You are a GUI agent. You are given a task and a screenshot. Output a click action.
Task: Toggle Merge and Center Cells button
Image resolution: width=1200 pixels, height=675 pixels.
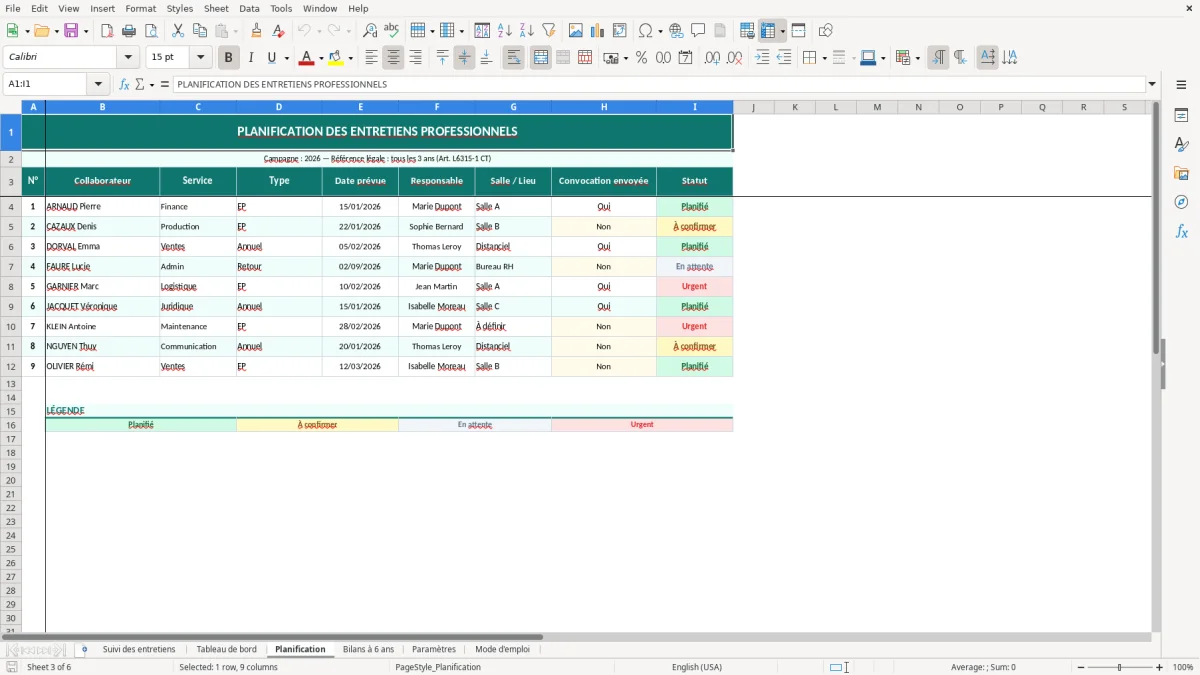pyautogui.click(x=541, y=58)
